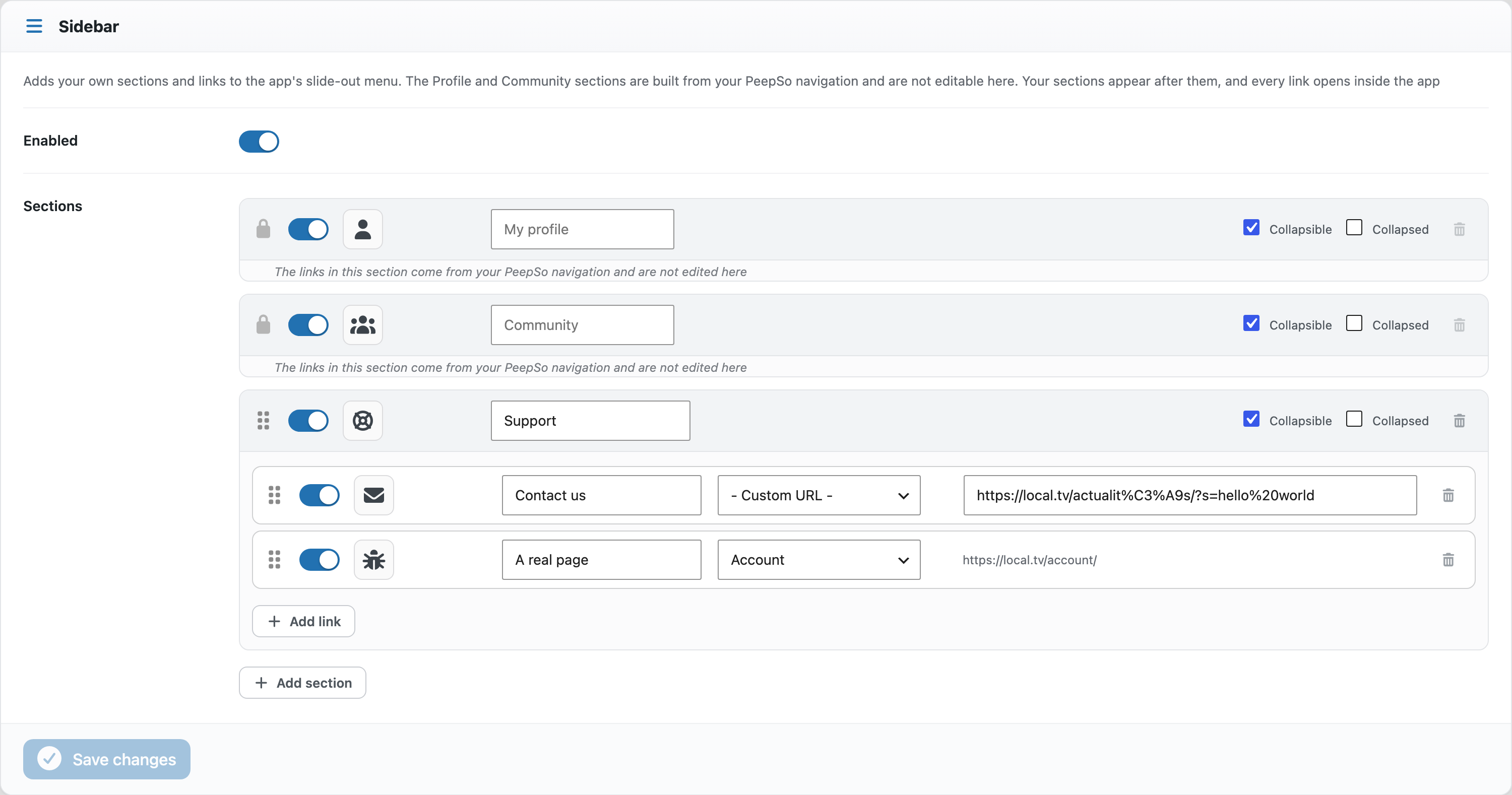The width and height of the screenshot is (1512, 795).
Task: Change the person icon for My profile
Action: (363, 229)
